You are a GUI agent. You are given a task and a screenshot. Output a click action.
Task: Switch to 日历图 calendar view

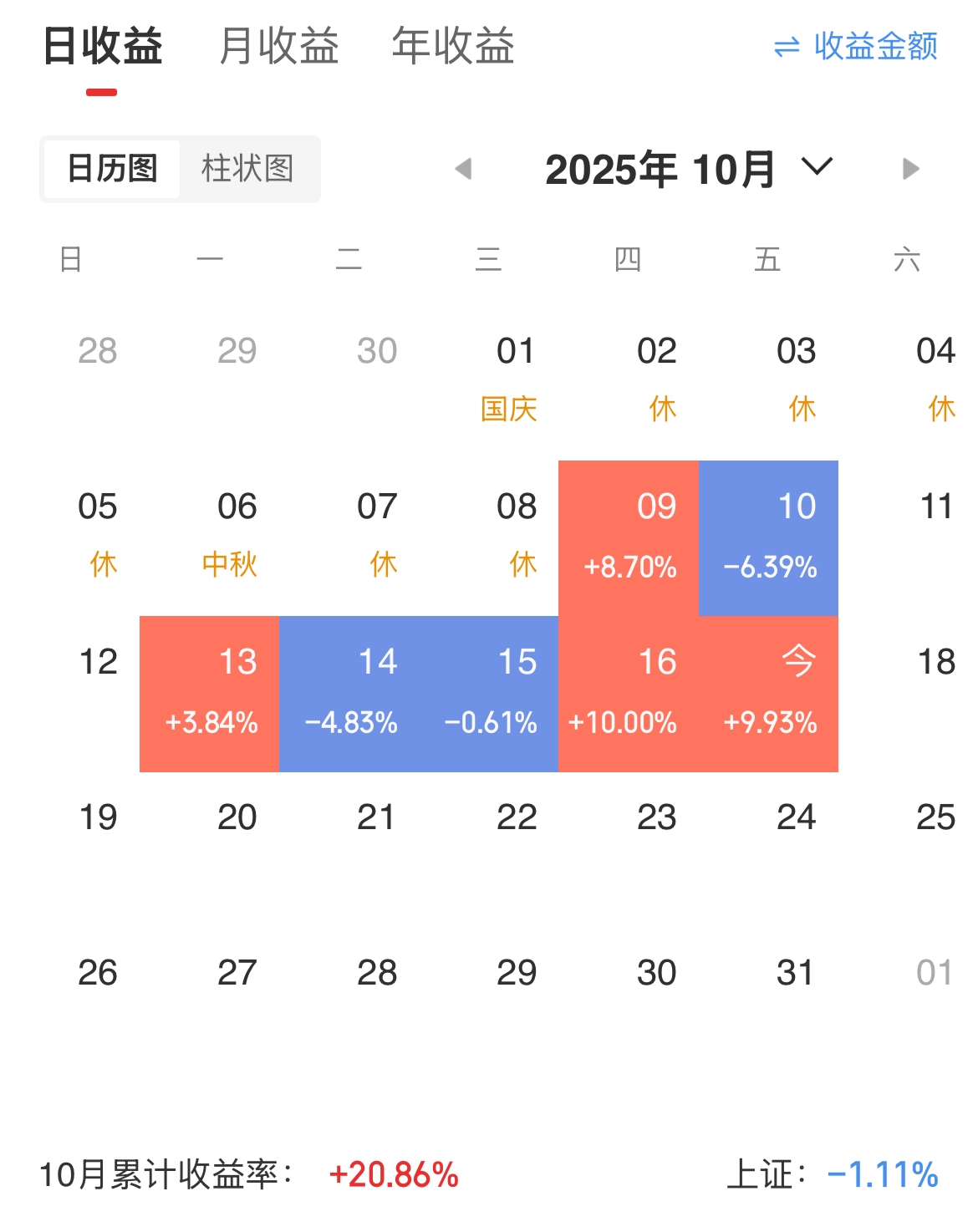112,169
